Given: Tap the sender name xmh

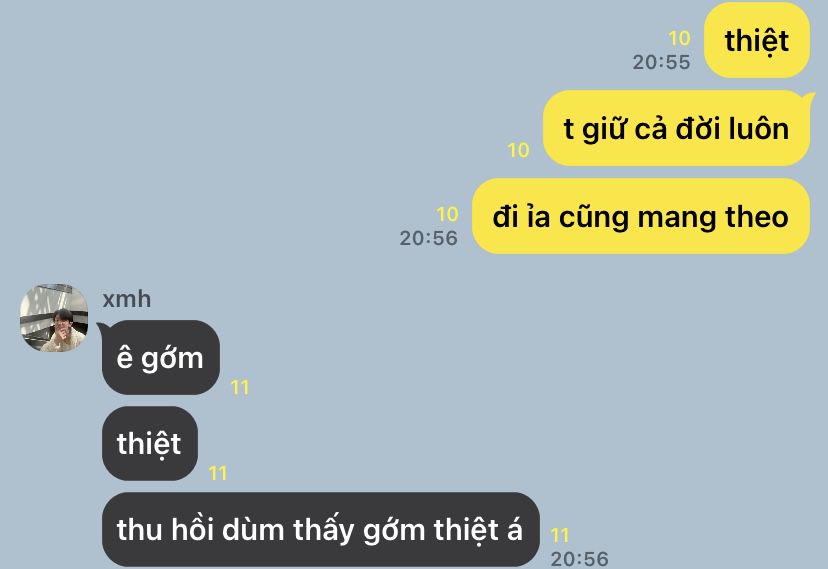Looking at the screenshot, I should click(127, 299).
